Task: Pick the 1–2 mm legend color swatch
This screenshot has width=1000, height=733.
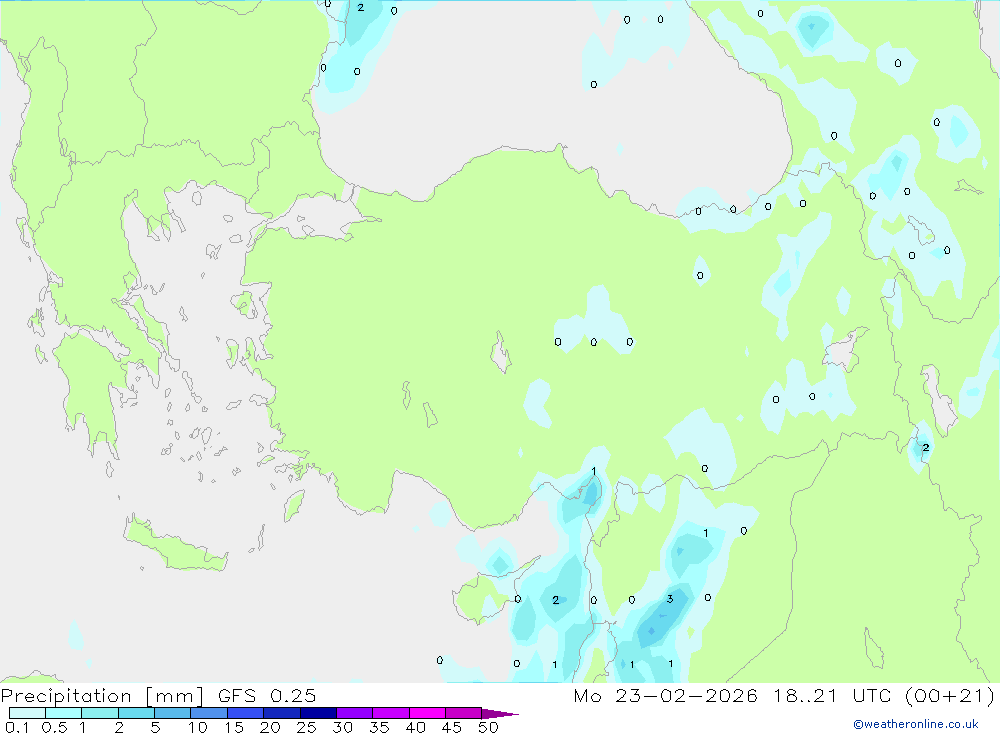Action: (99, 713)
